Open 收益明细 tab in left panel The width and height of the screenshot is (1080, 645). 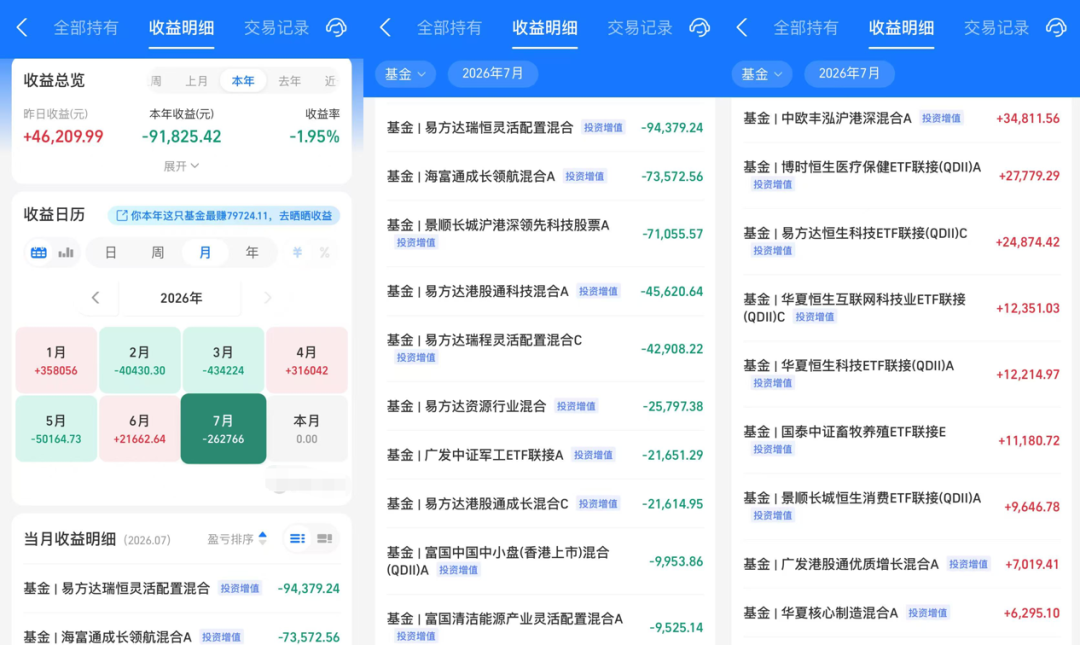tap(181, 28)
